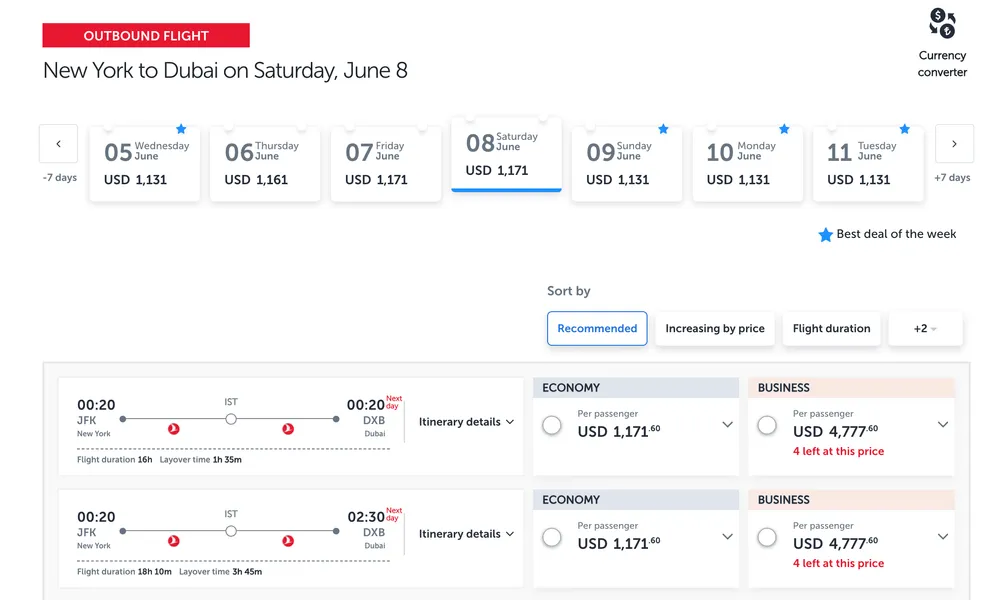Sort results by Increasing by price
The width and height of the screenshot is (1000, 600).
[x=714, y=328]
